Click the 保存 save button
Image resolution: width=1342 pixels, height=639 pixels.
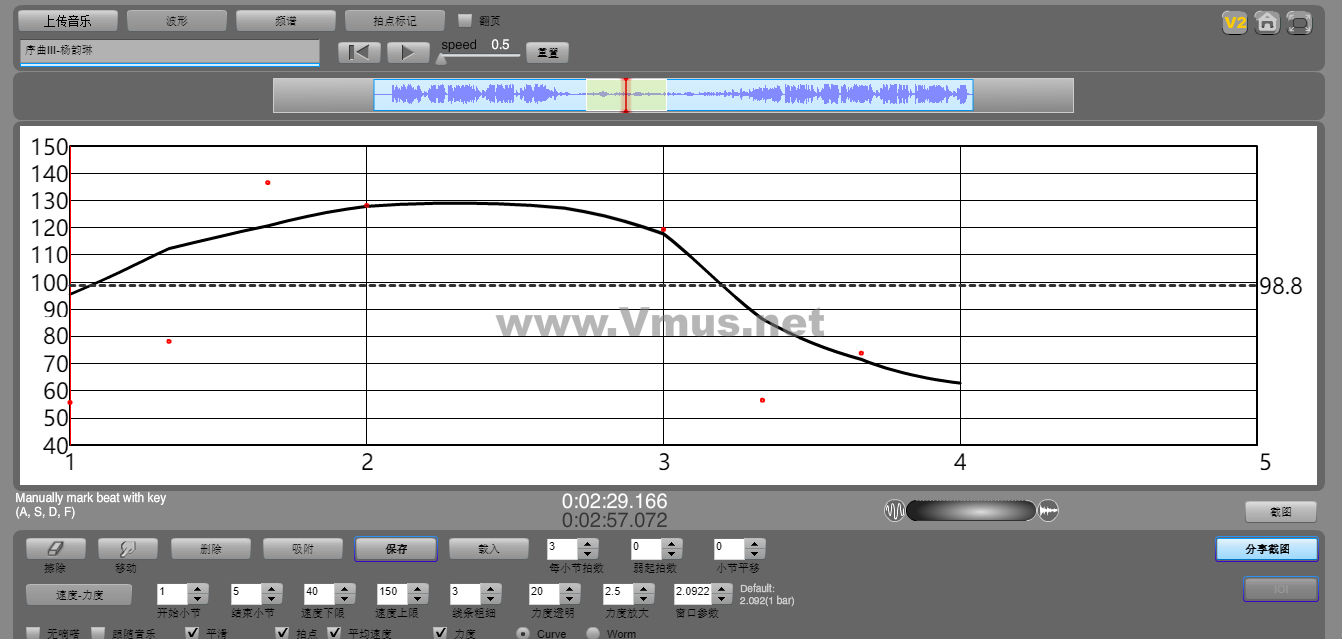coord(396,549)
